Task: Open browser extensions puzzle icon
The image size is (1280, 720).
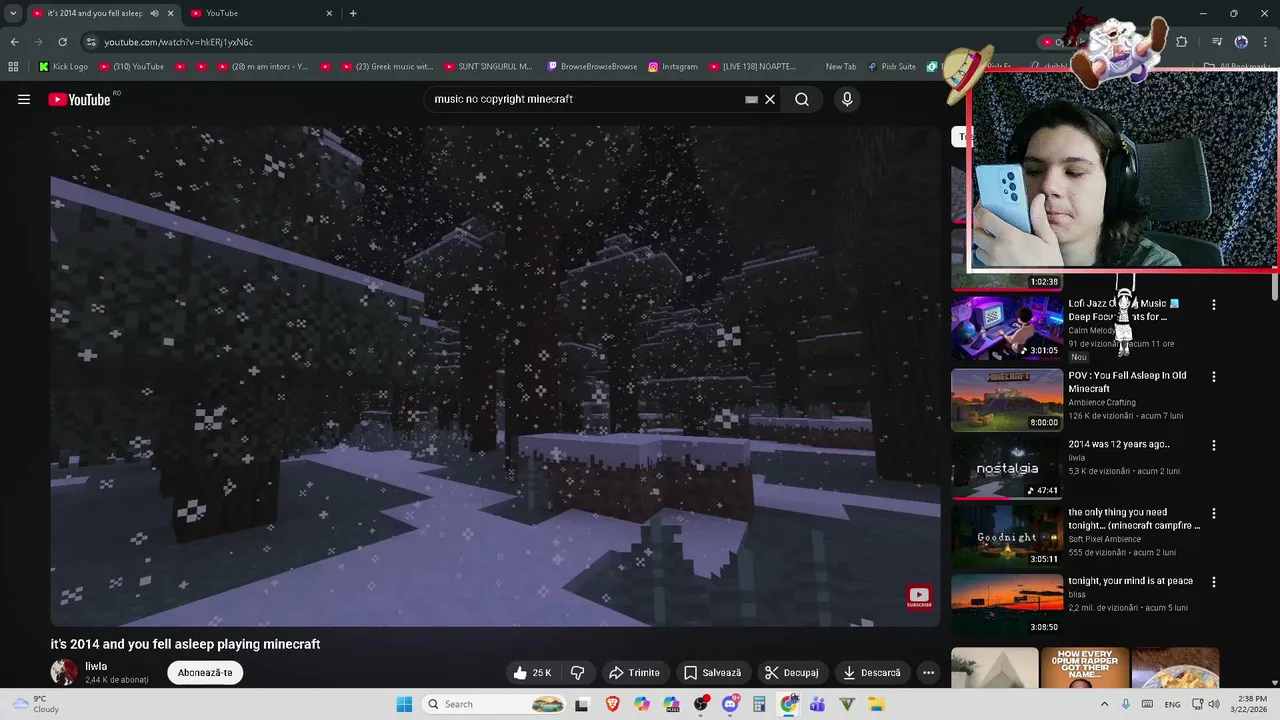Action: point(1181,42)
